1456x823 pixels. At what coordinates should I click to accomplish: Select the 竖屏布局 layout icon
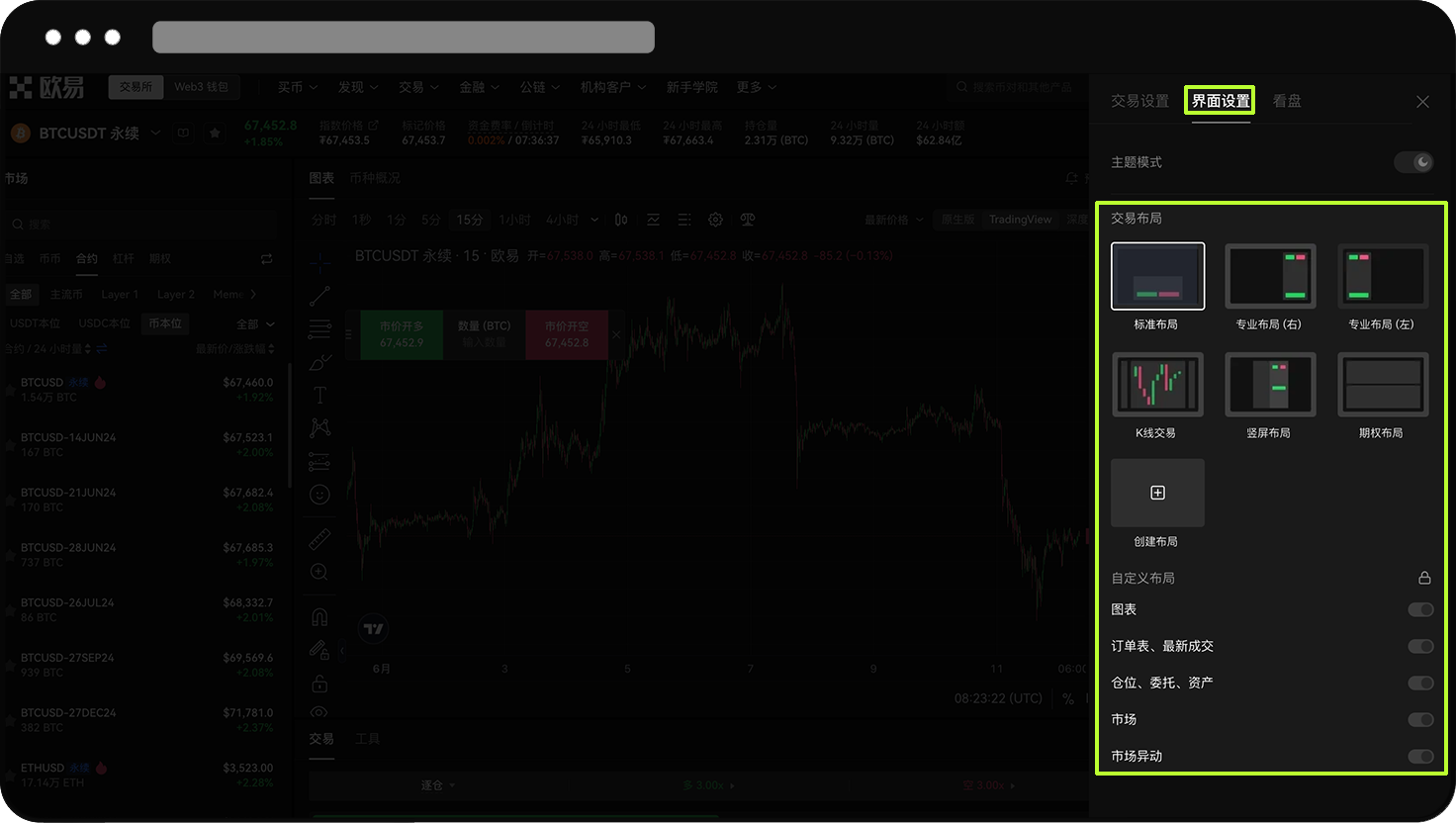[x=1270, y=385]
